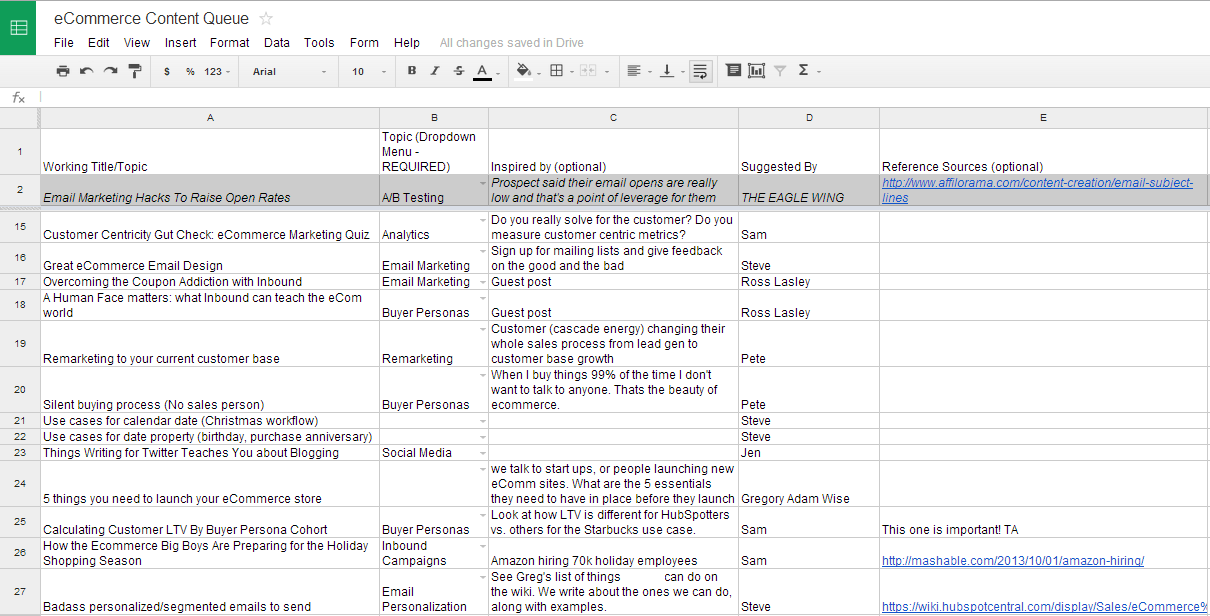This screenshot has height=616, width=1210.
Task: Click the Undo arrow icon
Action: (x=87, y=71)
